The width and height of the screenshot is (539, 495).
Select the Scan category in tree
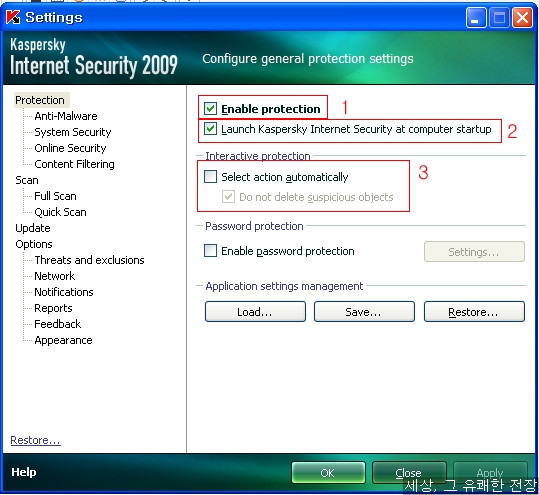[x=27, y=180]
